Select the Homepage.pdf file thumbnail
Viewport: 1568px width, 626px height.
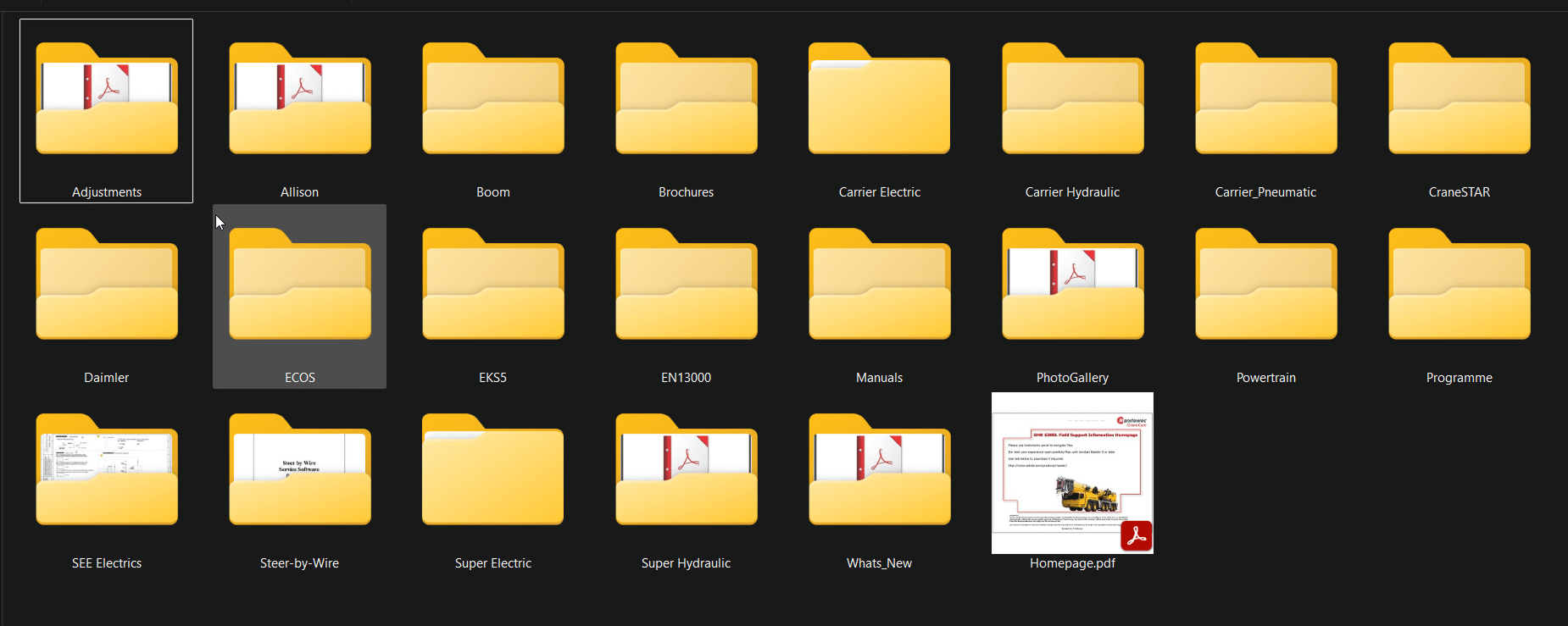pos(1073,473)
